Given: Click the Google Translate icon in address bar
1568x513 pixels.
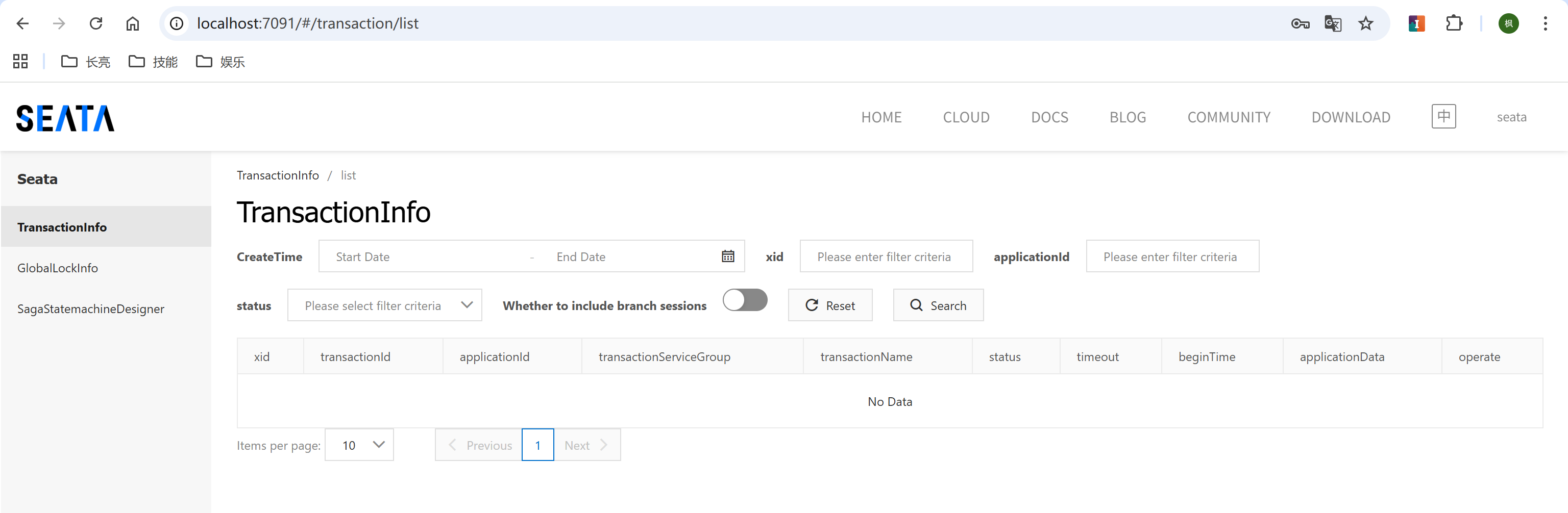Looking at the screenshot, I should pos(1332,23).
